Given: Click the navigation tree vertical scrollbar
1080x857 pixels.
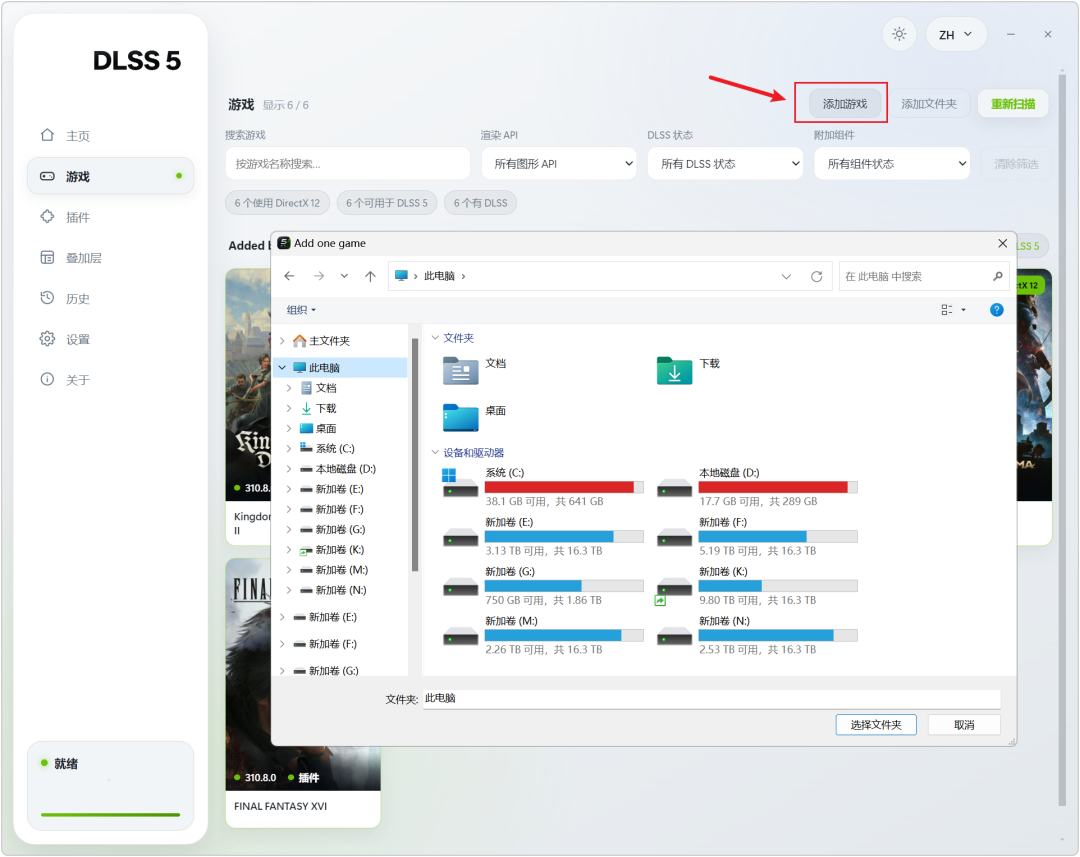Looking at the screenshot, I should (x=415, y=455).
